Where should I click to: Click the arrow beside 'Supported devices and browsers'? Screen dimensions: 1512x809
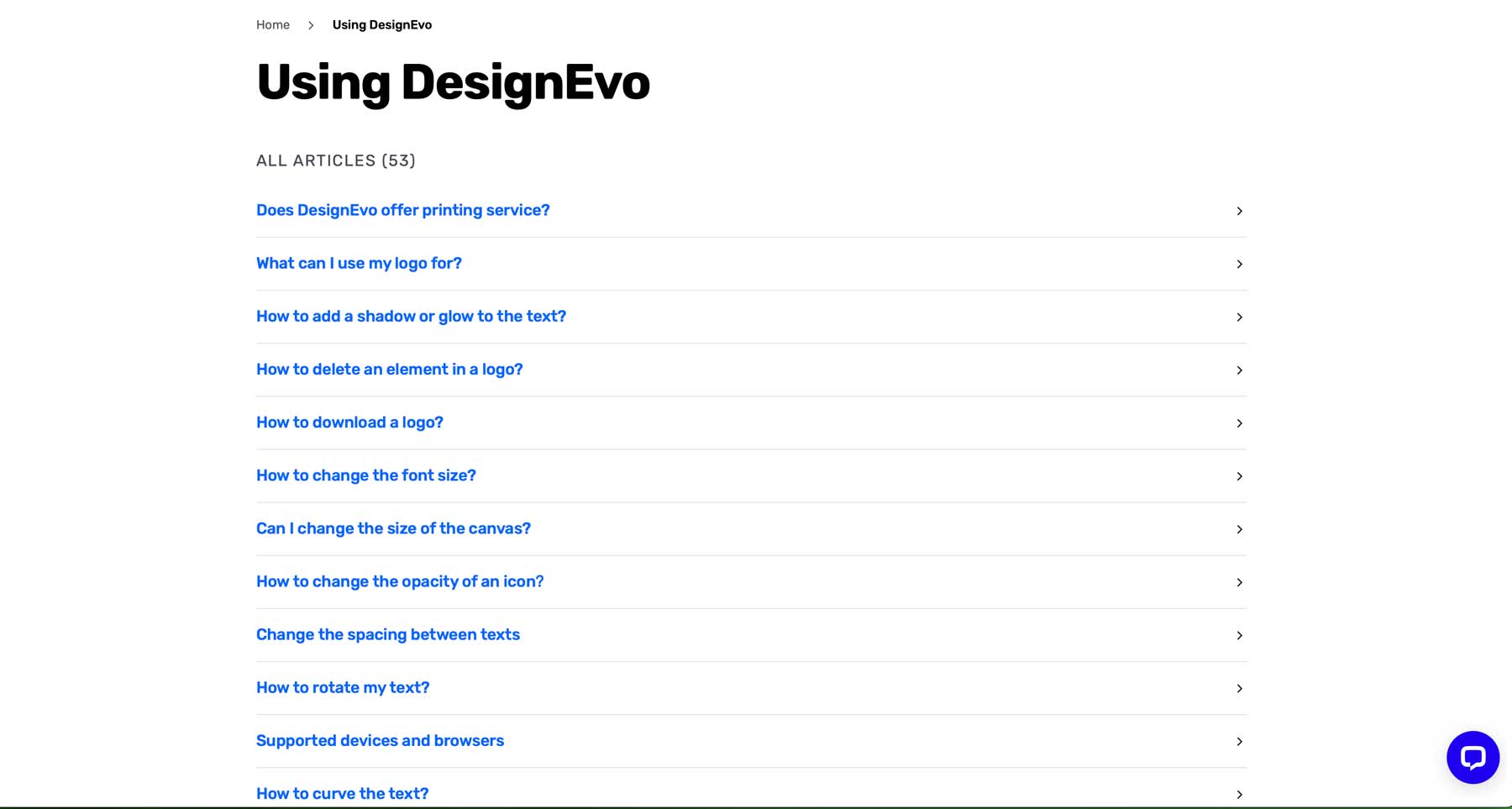[1239, 742]
